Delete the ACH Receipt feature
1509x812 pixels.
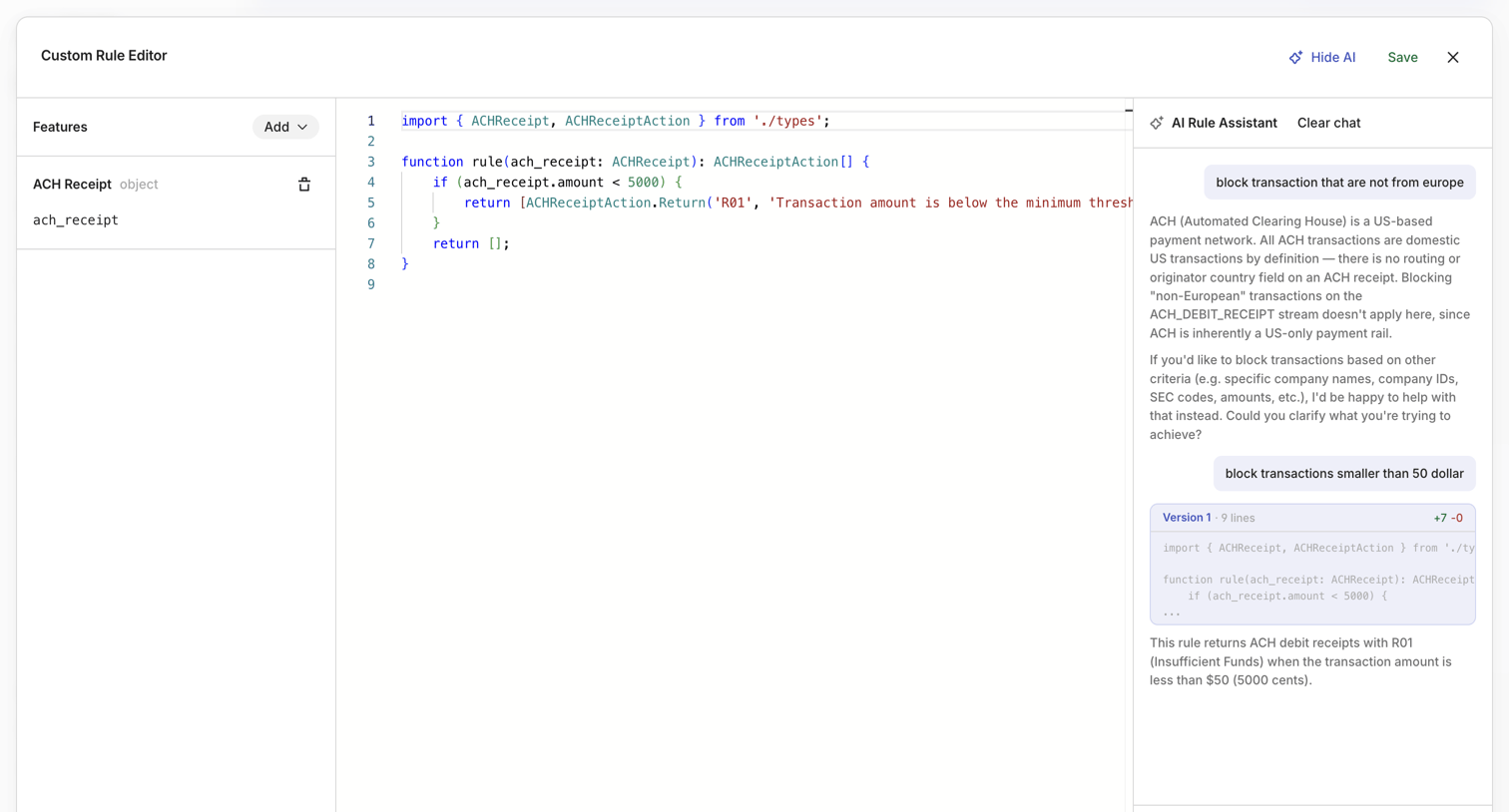(304, 185)
